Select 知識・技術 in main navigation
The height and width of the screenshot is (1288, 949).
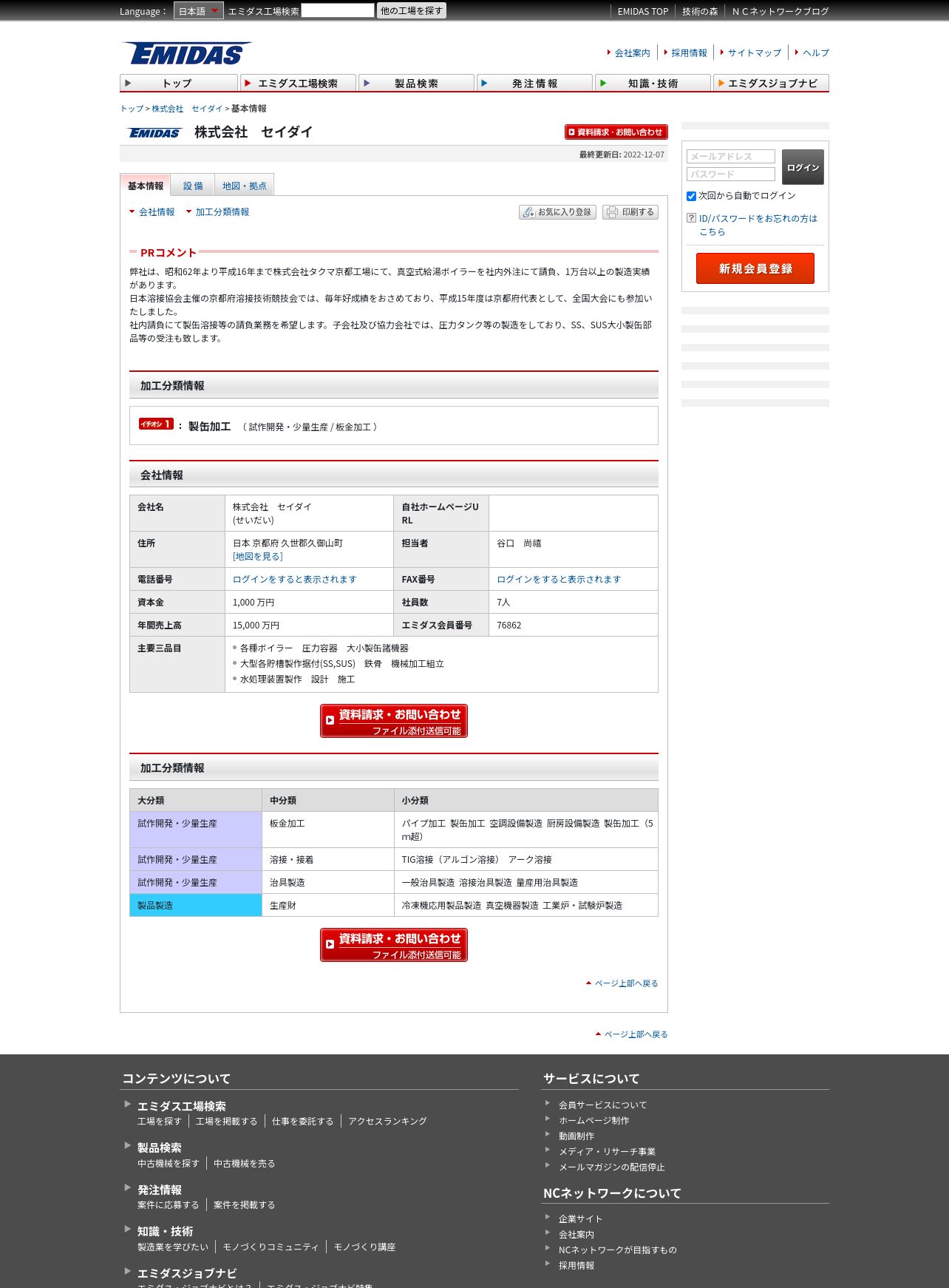pyautogui.click(x=653, y=83)
